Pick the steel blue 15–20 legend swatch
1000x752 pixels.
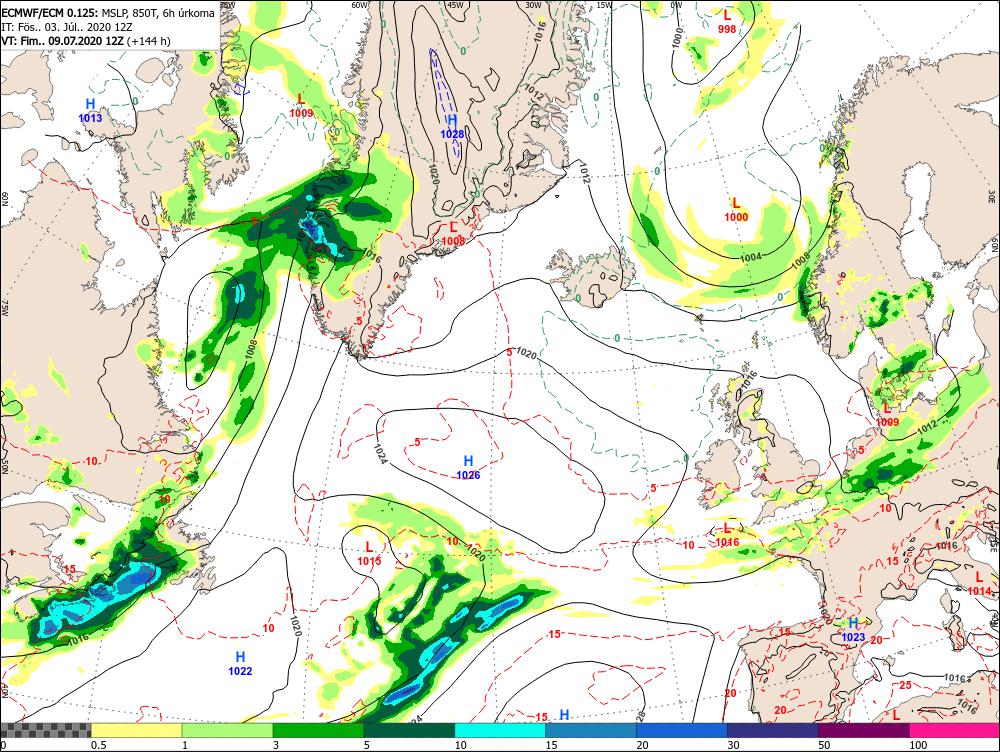click(591, 730)
